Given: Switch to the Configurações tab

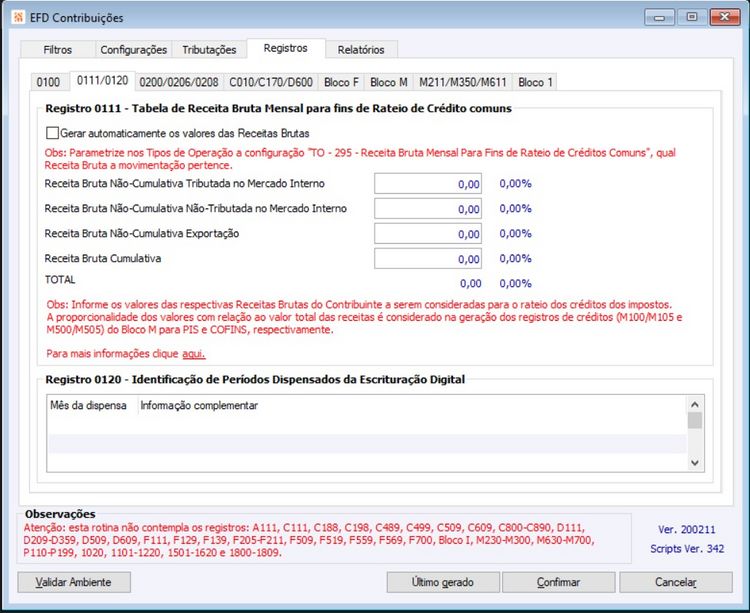Looking at the screenshot, I should 133,50.
